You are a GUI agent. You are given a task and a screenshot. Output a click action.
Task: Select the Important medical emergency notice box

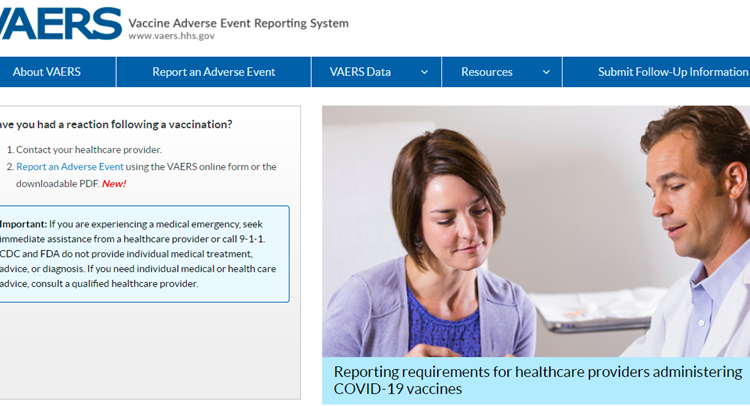coord(143,254)
